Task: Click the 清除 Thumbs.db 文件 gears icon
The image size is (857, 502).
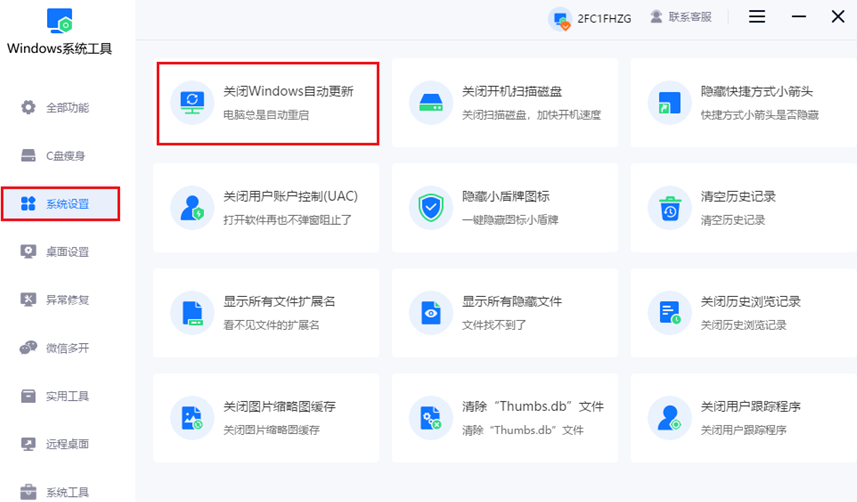Action: tap(431, 418)
